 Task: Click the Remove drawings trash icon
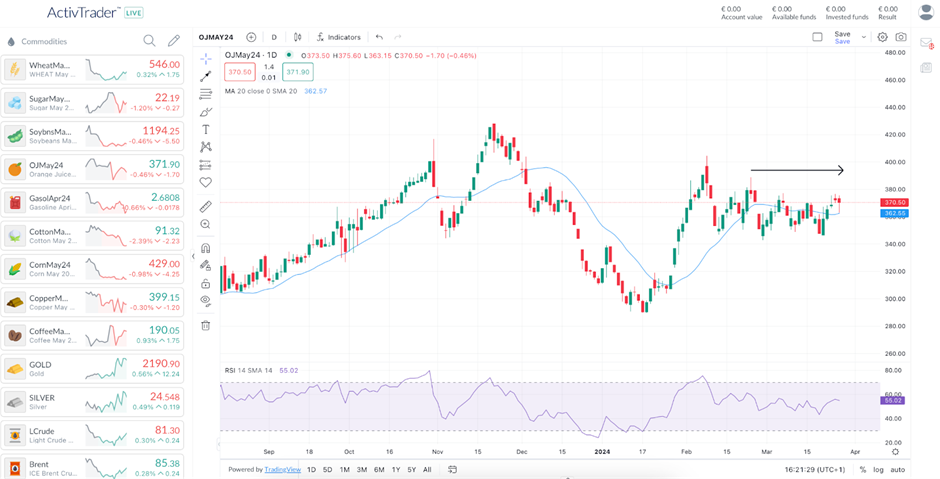206,325
